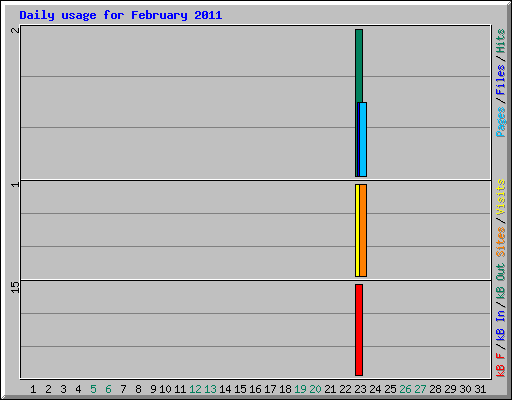Click the 'kB In' legend label
This screenshot has height=400, width=512.
500,326
